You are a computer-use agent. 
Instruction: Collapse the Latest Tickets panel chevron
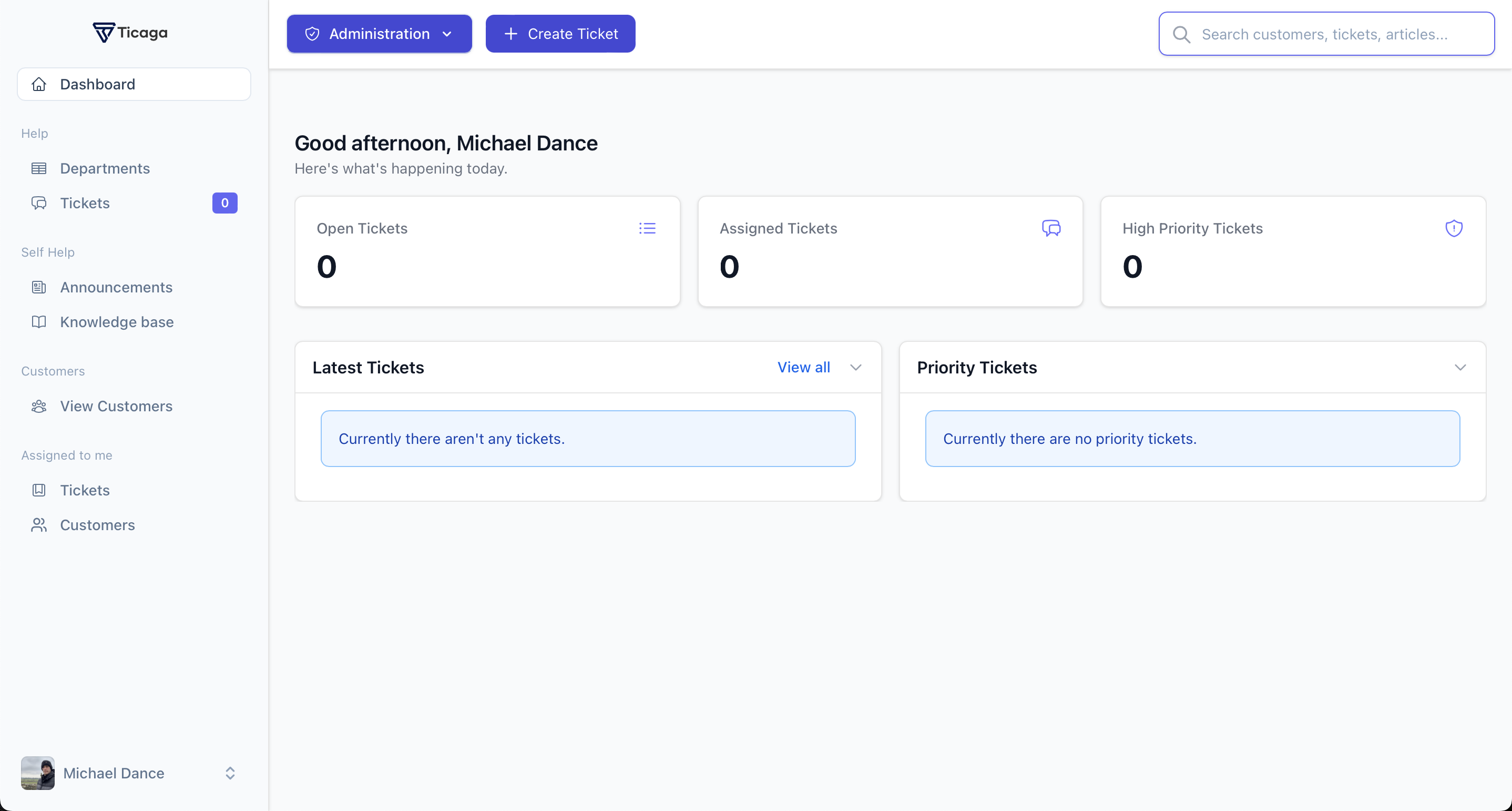click(x=856, y=367)
